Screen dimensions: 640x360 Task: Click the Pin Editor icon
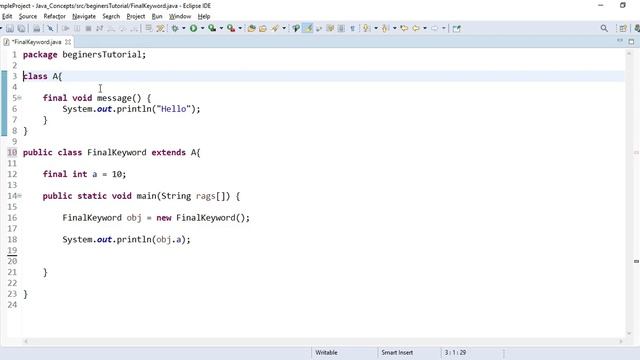tap(457, 29)
